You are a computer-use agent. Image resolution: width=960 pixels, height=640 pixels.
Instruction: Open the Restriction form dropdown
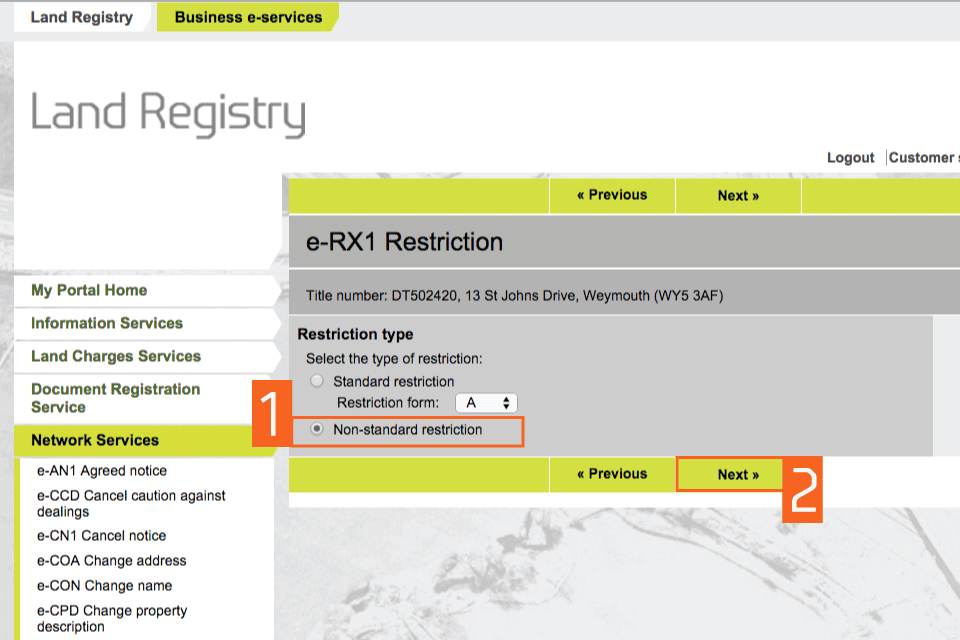486,403
